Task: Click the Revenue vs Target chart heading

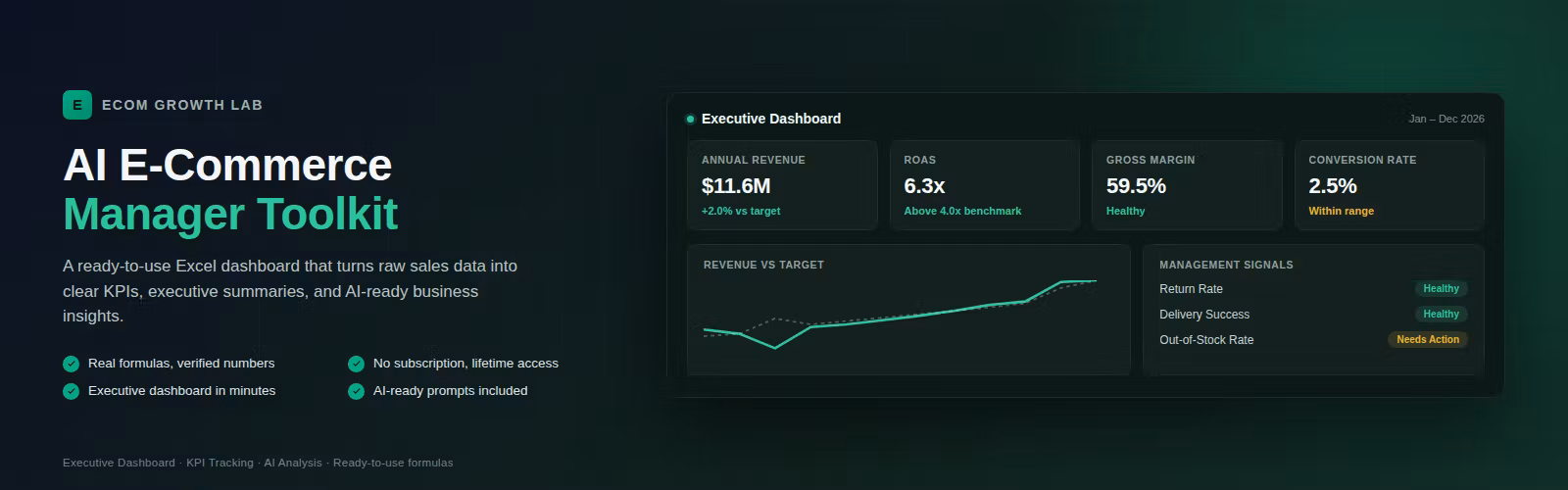Action: click(x=763, y=265)
